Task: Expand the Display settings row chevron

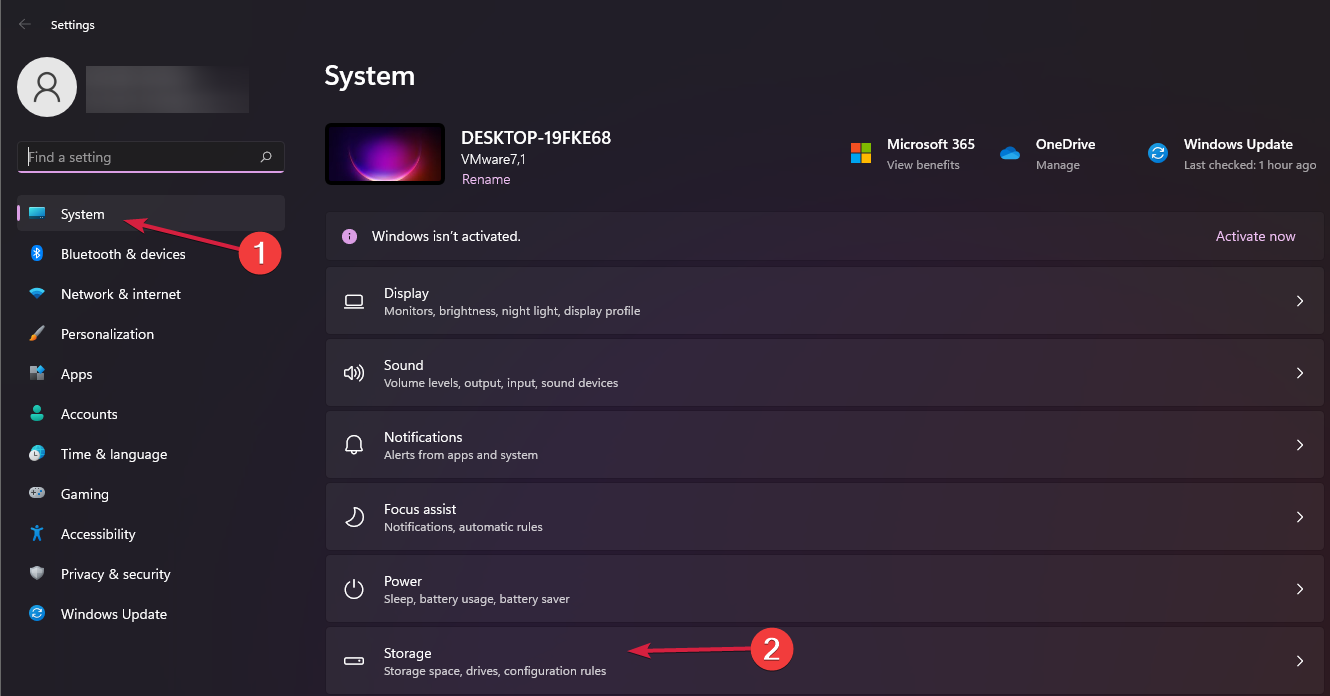Action: click(1300, 300)
